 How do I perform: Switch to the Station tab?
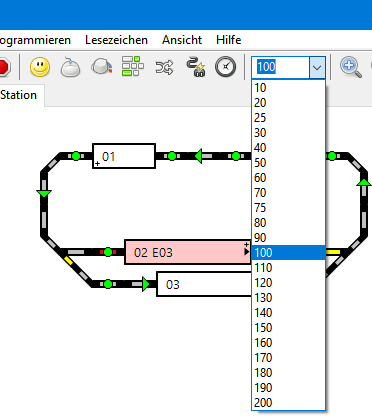(19, 95)
